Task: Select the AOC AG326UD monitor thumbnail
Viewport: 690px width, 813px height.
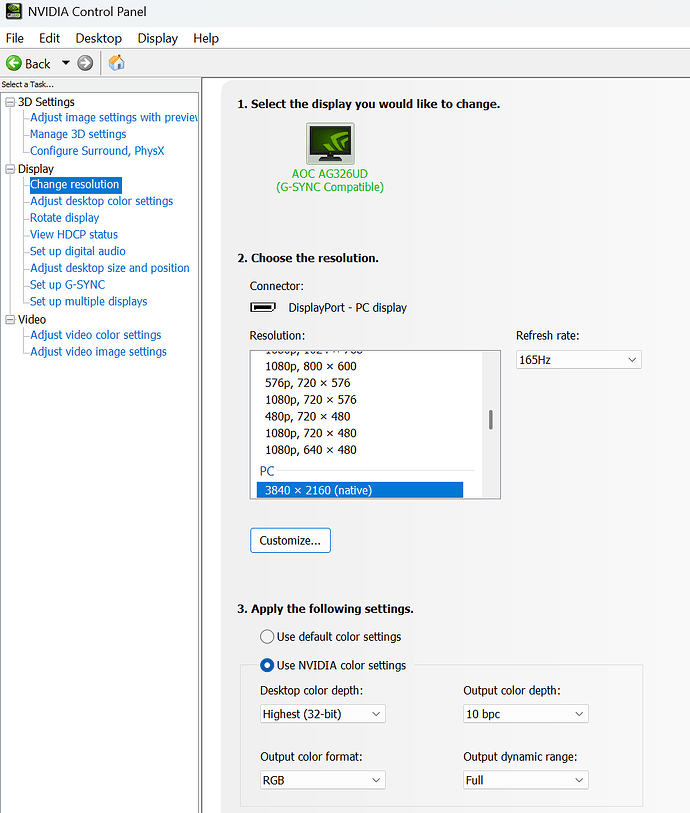Action: [330, 144]
